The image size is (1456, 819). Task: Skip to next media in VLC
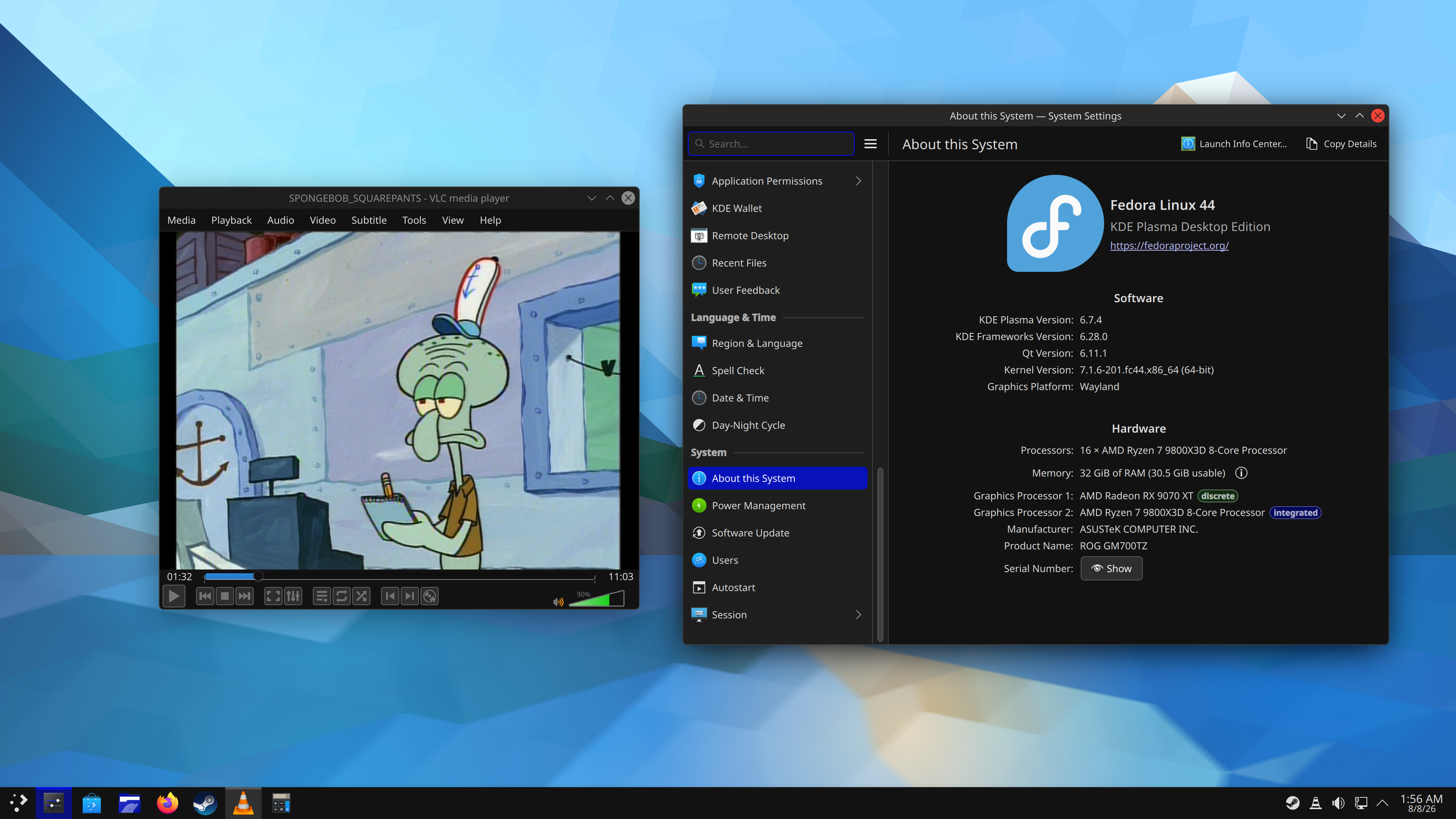tap(244, 596)
